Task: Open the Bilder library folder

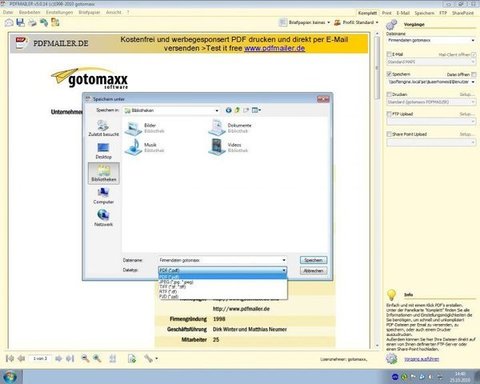Action: point(144,128)
